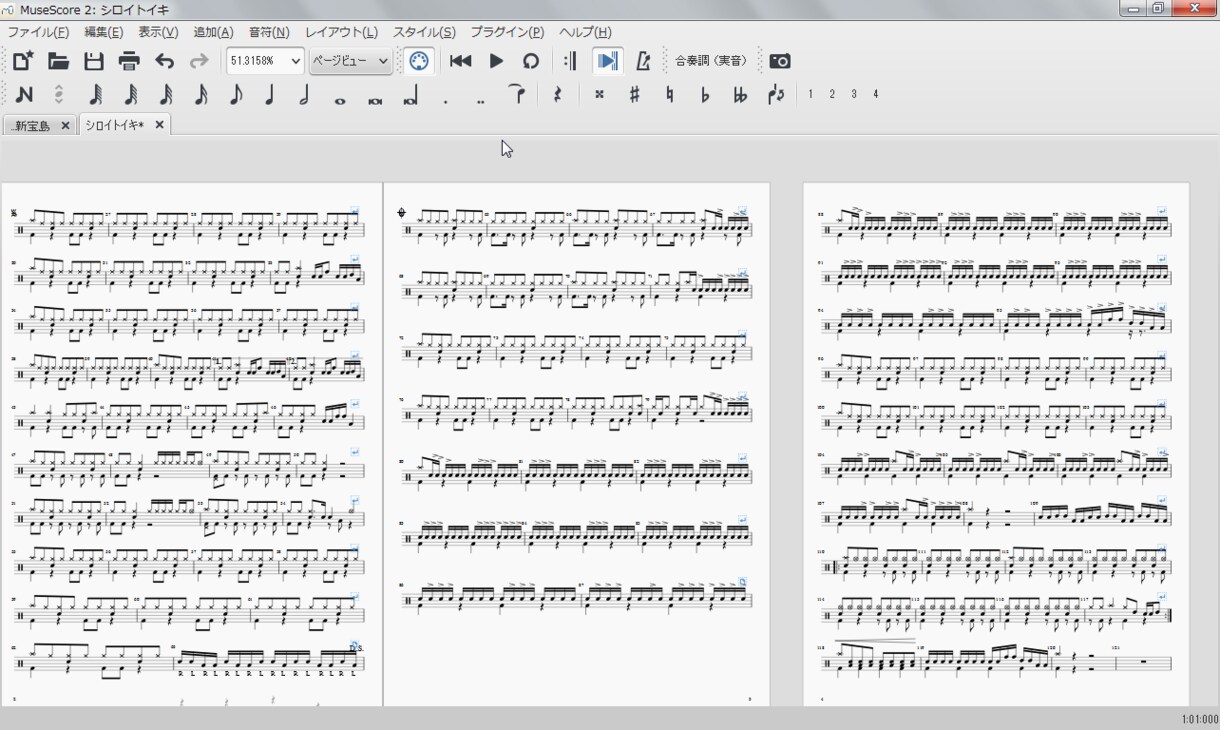Click the redo arrow icon
The image size is (1220, 730).
point(199,61)
